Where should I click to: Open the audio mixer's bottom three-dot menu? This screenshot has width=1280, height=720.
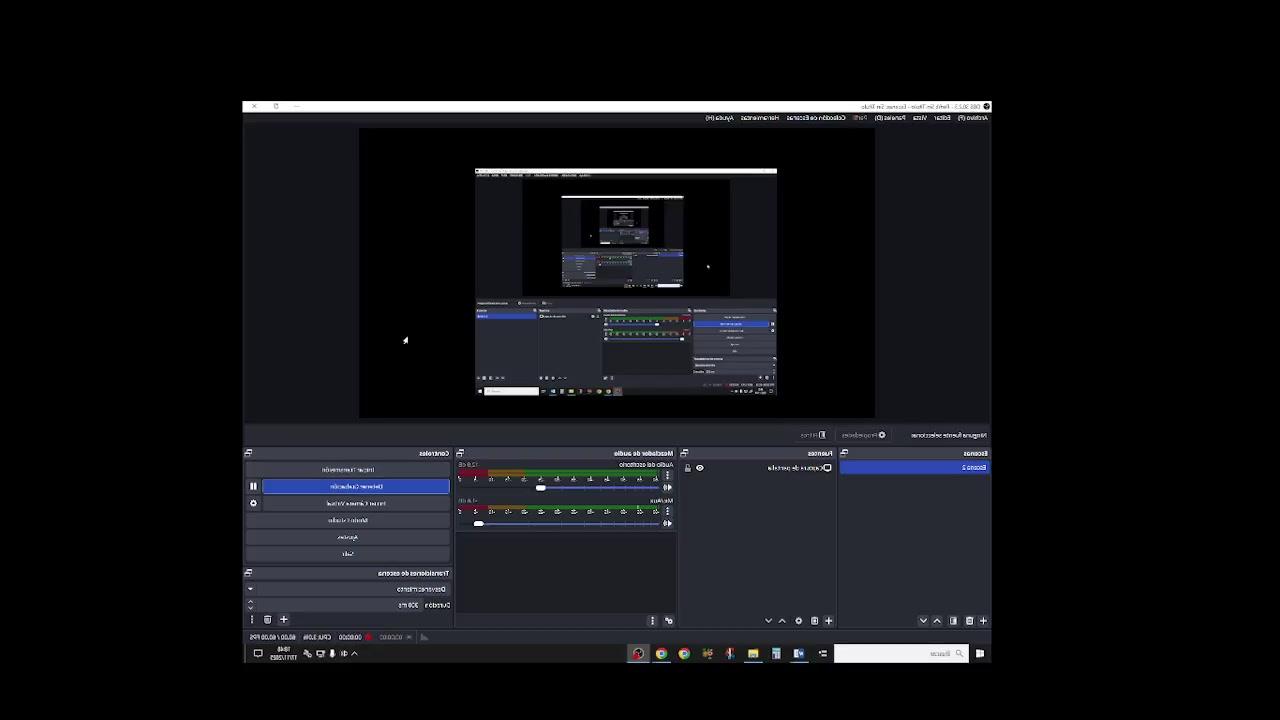click(652, 620)
